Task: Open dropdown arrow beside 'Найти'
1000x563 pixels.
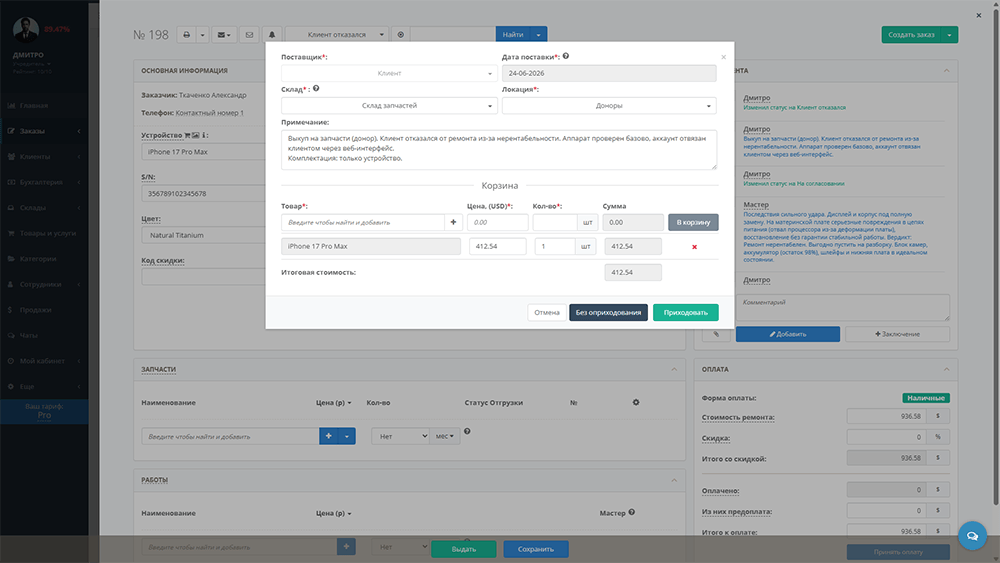Action: tap(538, 34)
